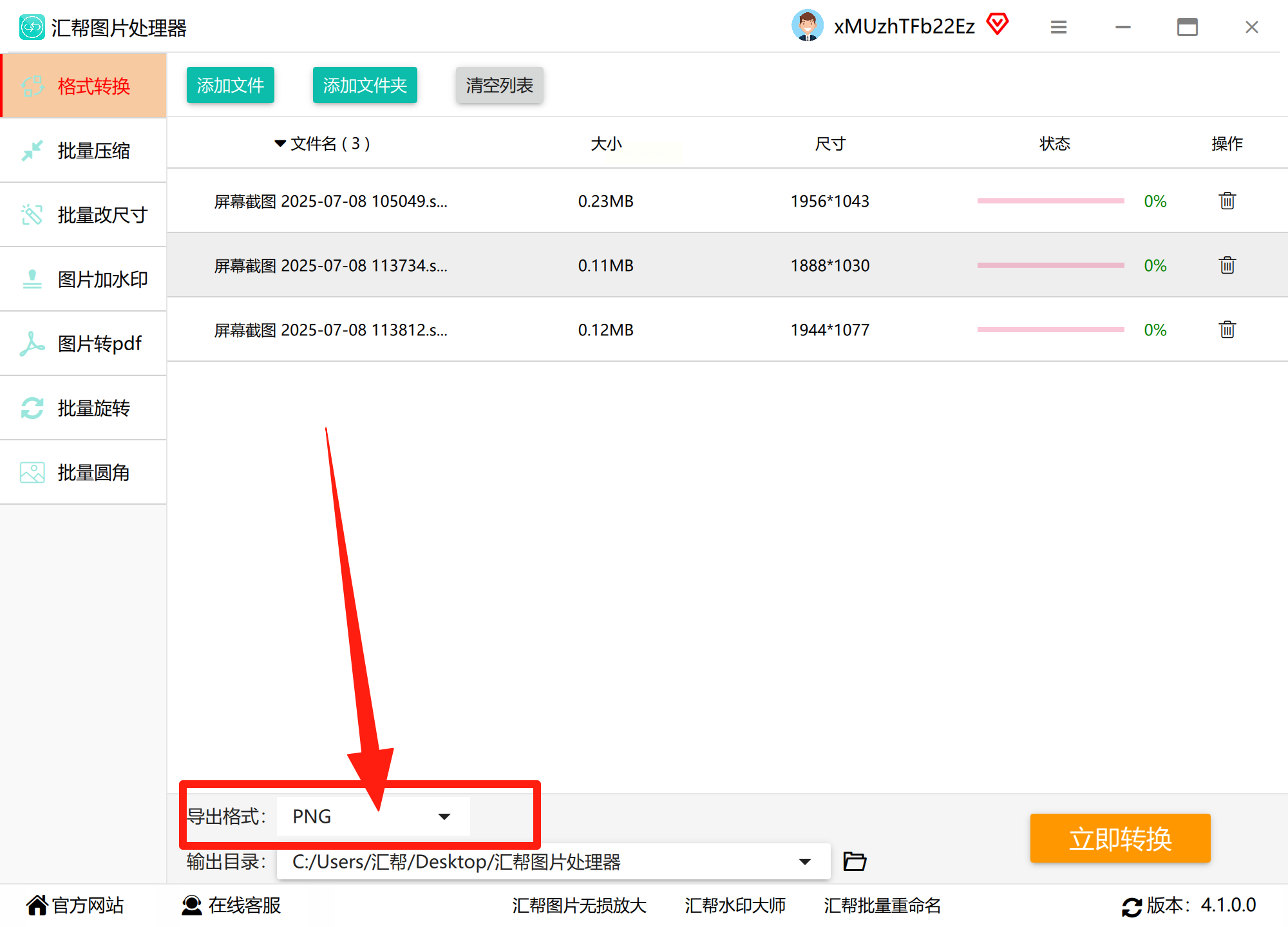
Task: Expand the output directory path dropdown
Action: tap(804, 861)
